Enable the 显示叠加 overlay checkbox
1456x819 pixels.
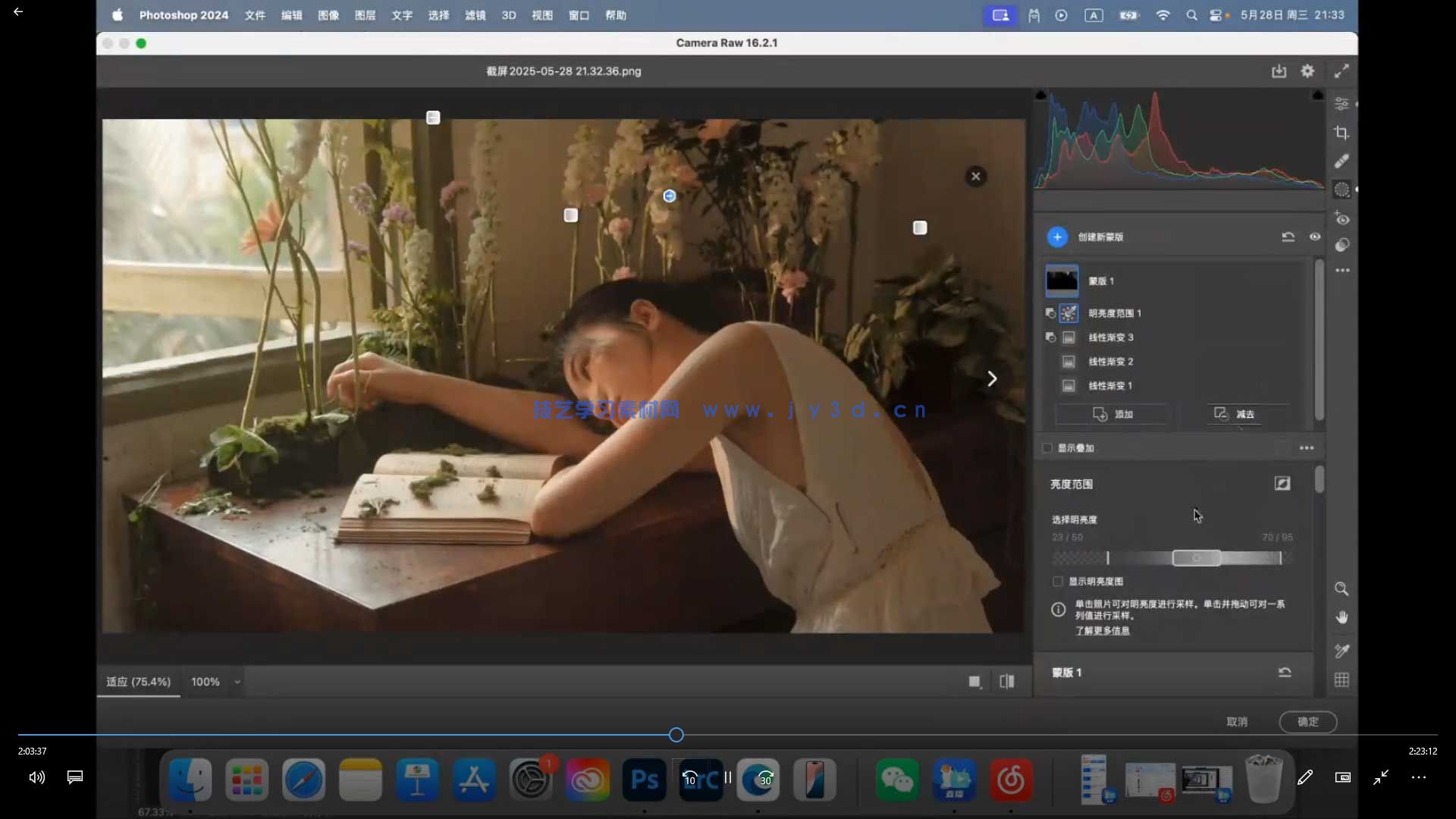(1047, 448)
